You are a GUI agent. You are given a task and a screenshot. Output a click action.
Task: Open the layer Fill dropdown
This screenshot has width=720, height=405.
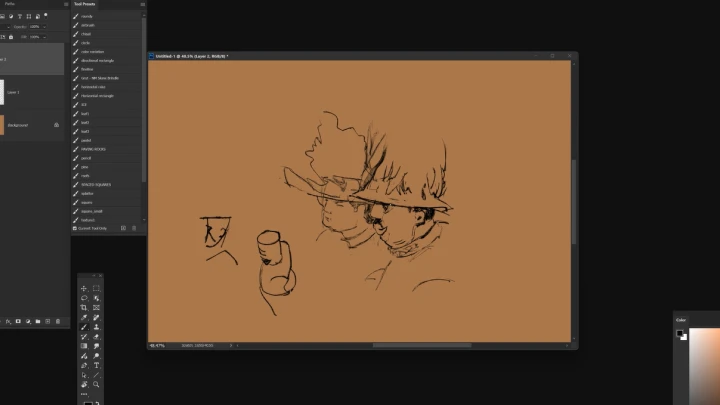(x=44, y=37)
